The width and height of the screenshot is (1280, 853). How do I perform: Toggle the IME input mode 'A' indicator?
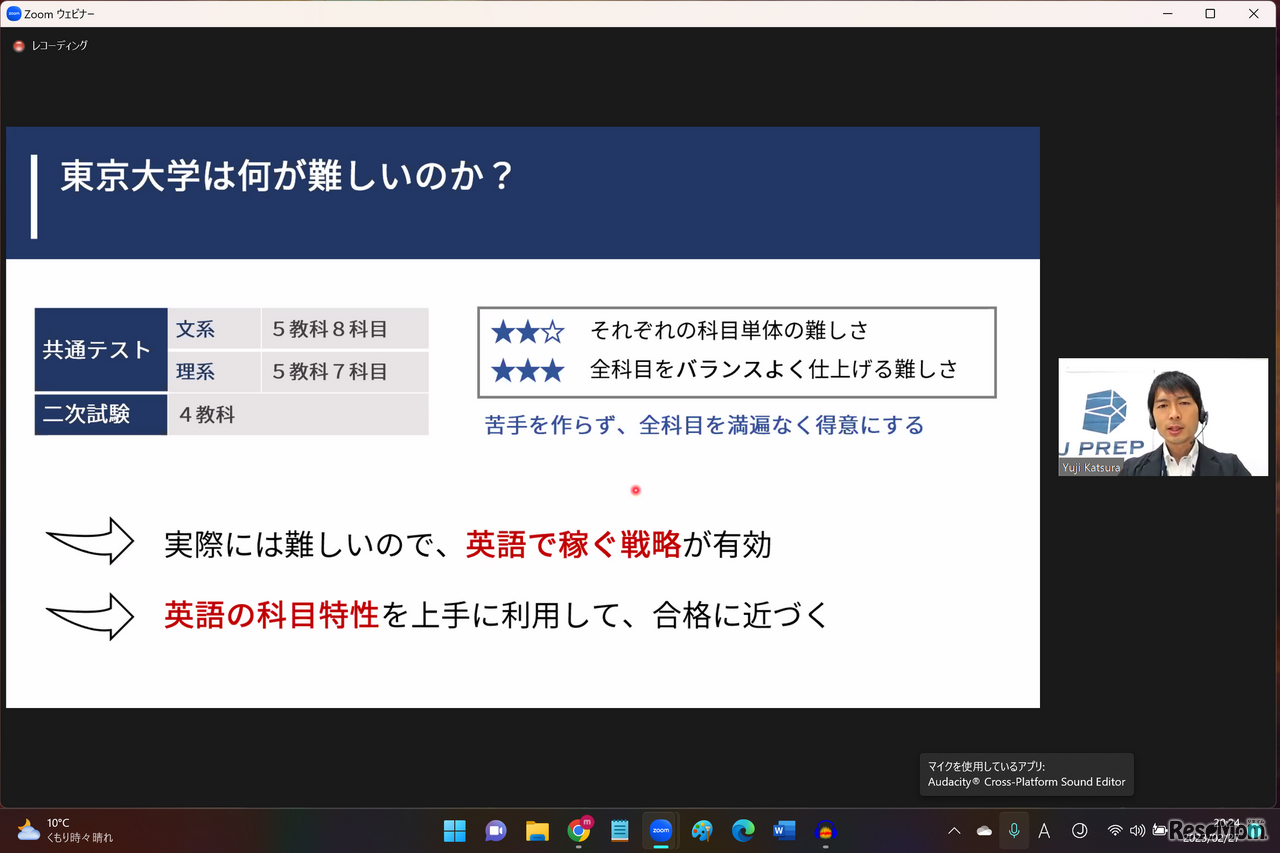click(1044, 830)
